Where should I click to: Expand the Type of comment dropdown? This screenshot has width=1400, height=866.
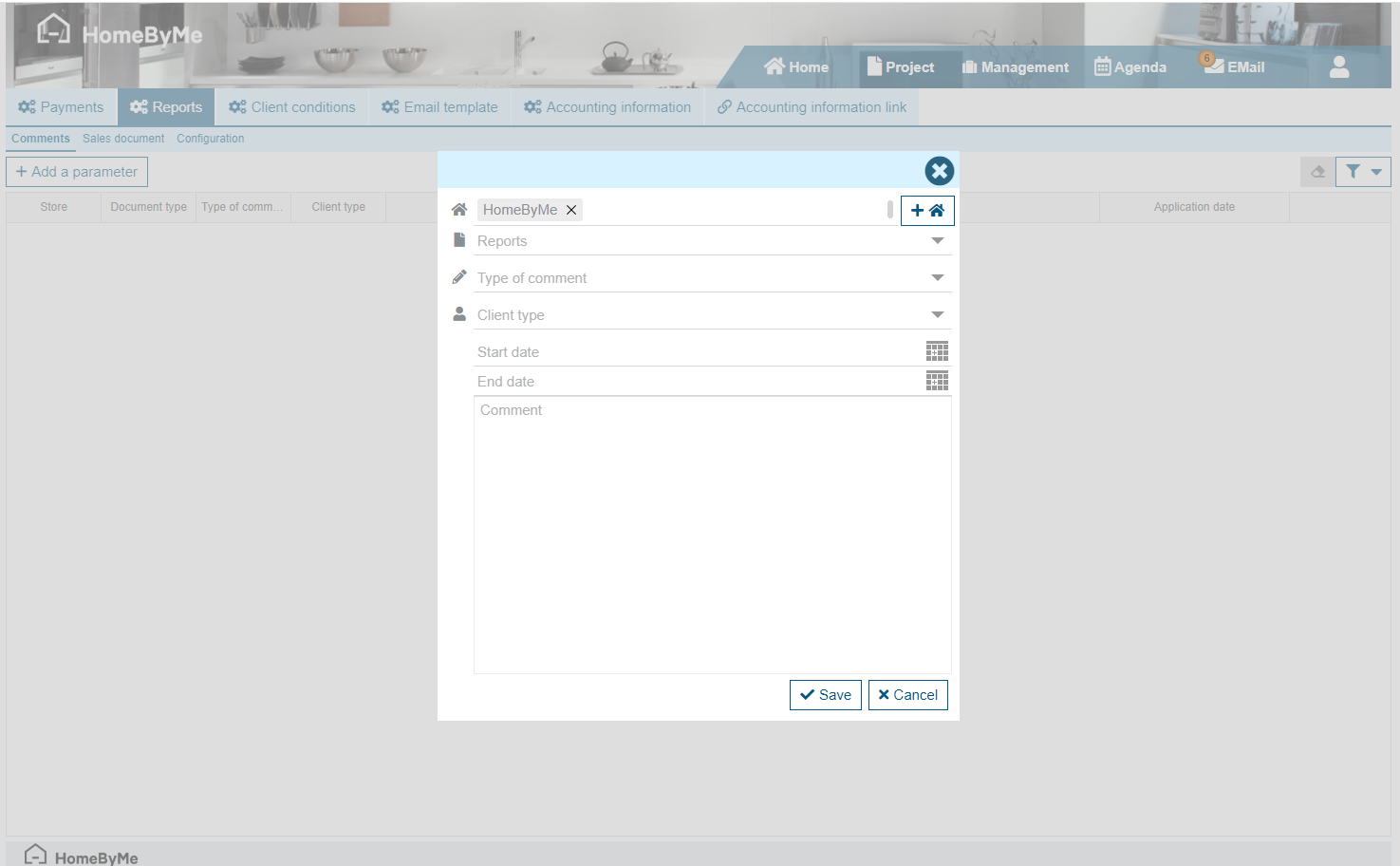[937, 278]
